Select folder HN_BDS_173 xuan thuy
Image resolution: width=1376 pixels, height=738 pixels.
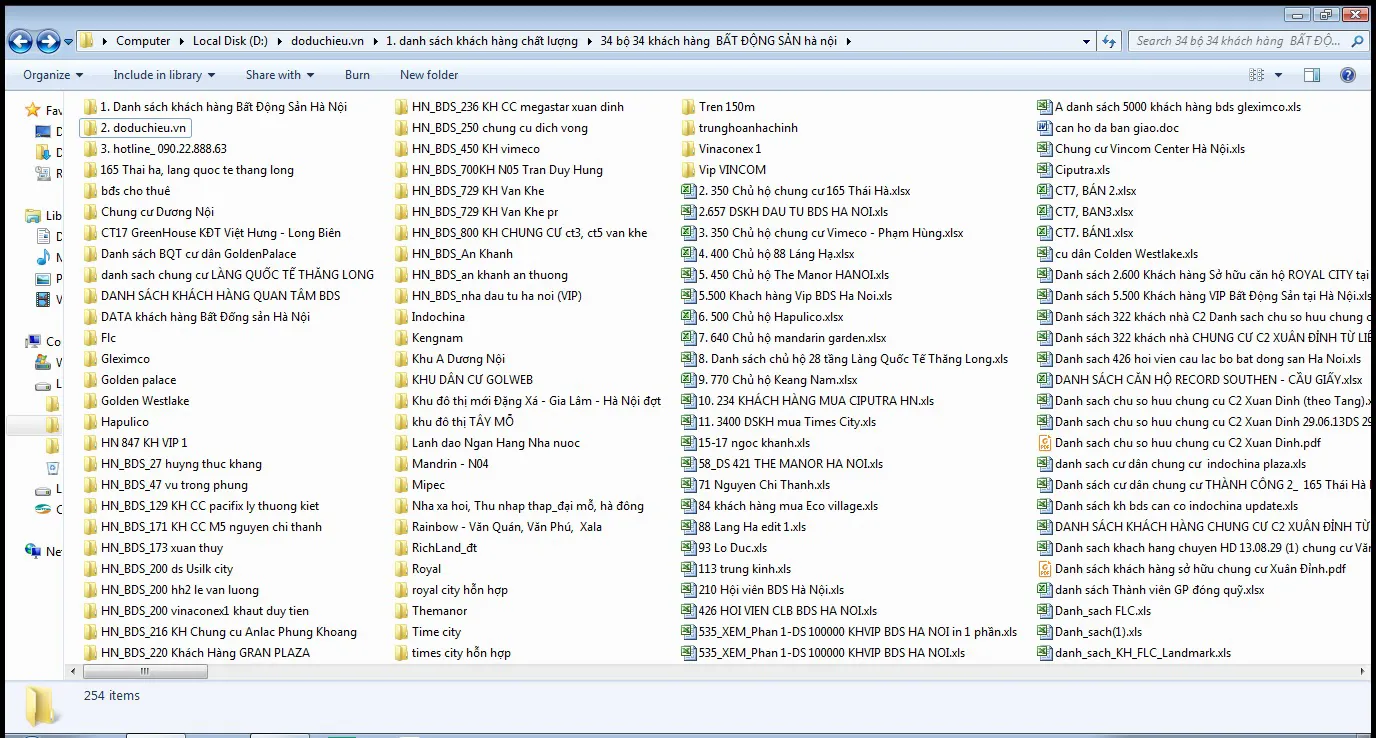153,548
